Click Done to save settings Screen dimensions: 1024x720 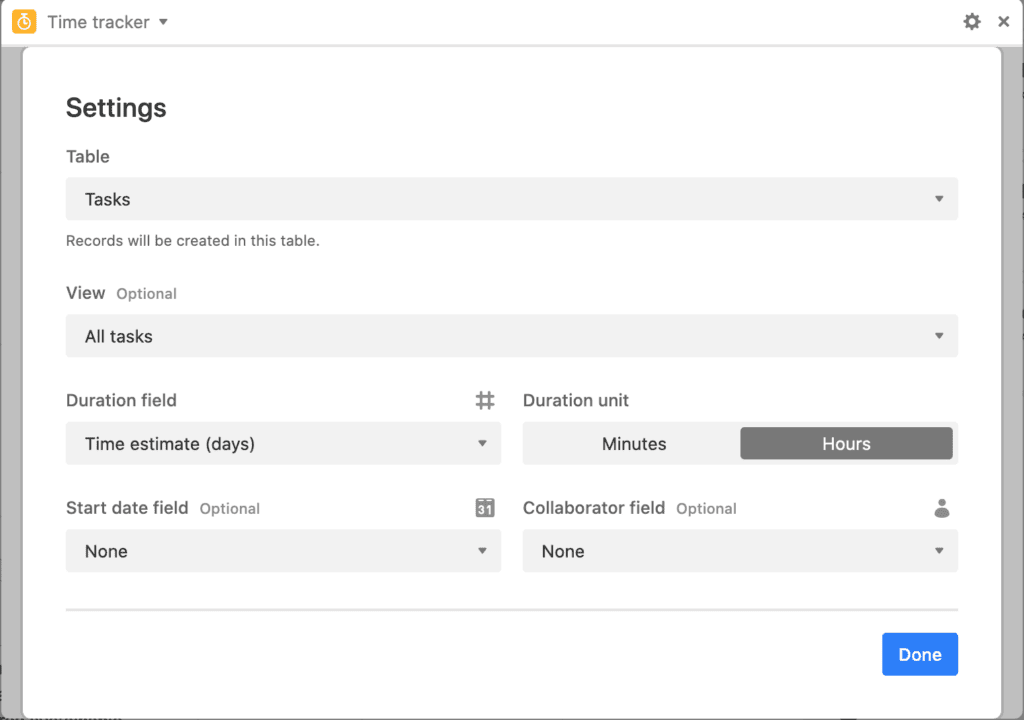[x=919, y=654]
